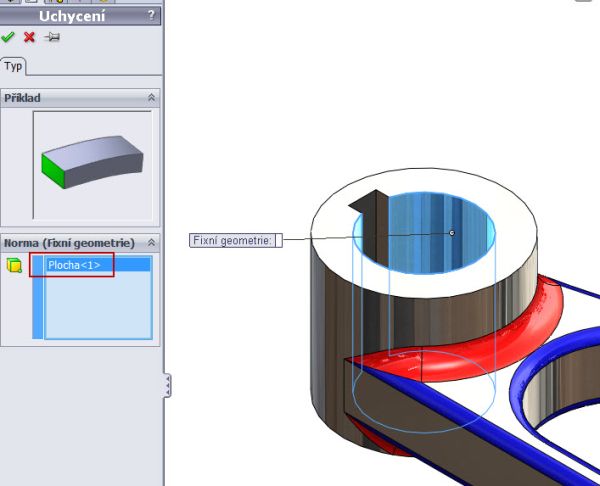Switch to the Typ tab
The width and height of the screenshot is (600, 486).
pyautogui.click(x=14, y=66)
